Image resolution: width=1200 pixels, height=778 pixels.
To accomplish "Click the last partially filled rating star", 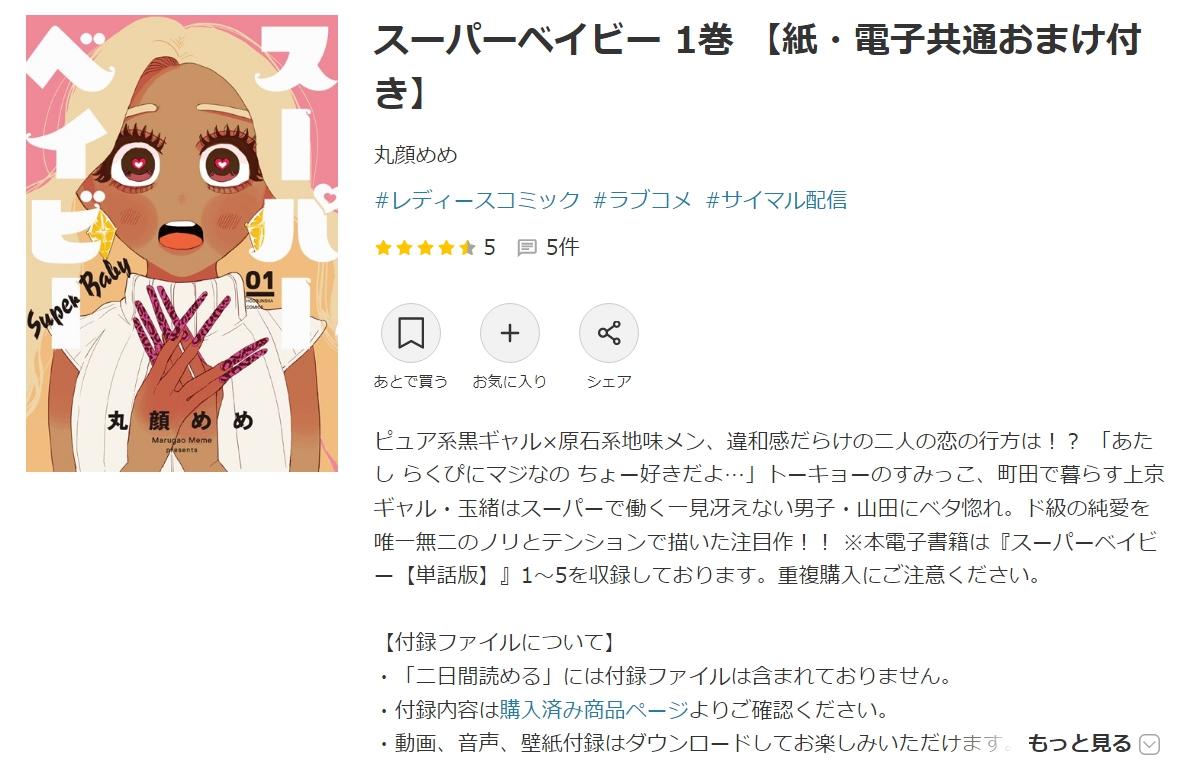I will click(467, 248).
